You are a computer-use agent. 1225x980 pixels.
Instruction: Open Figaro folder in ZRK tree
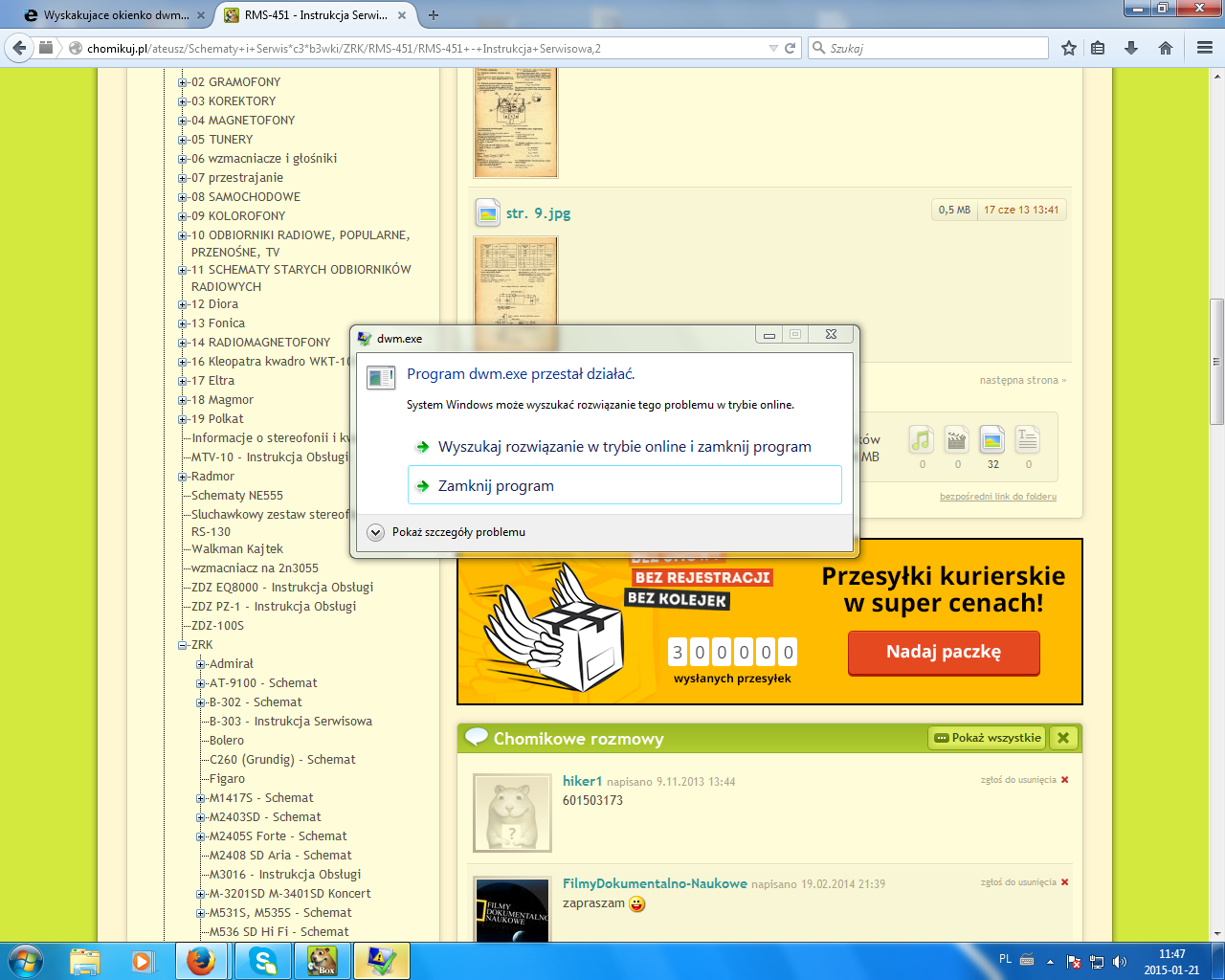coord(227,779)
